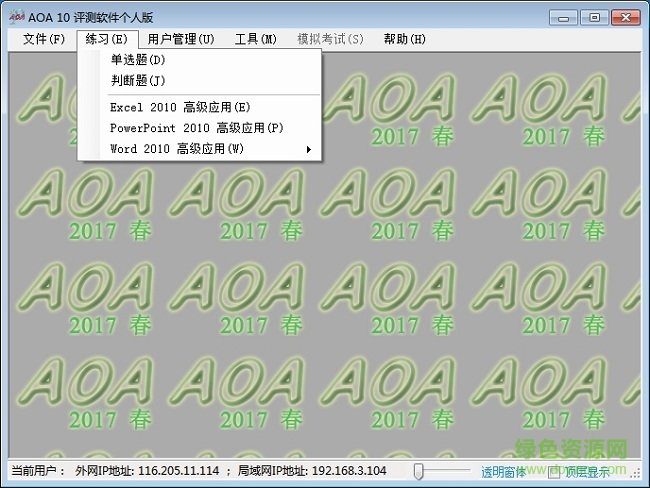Image resolution: width=650 pixels, height=488 pixels.
Task: Choose Word 2010 高级应用(W) entry
Action: click(199, 149)
